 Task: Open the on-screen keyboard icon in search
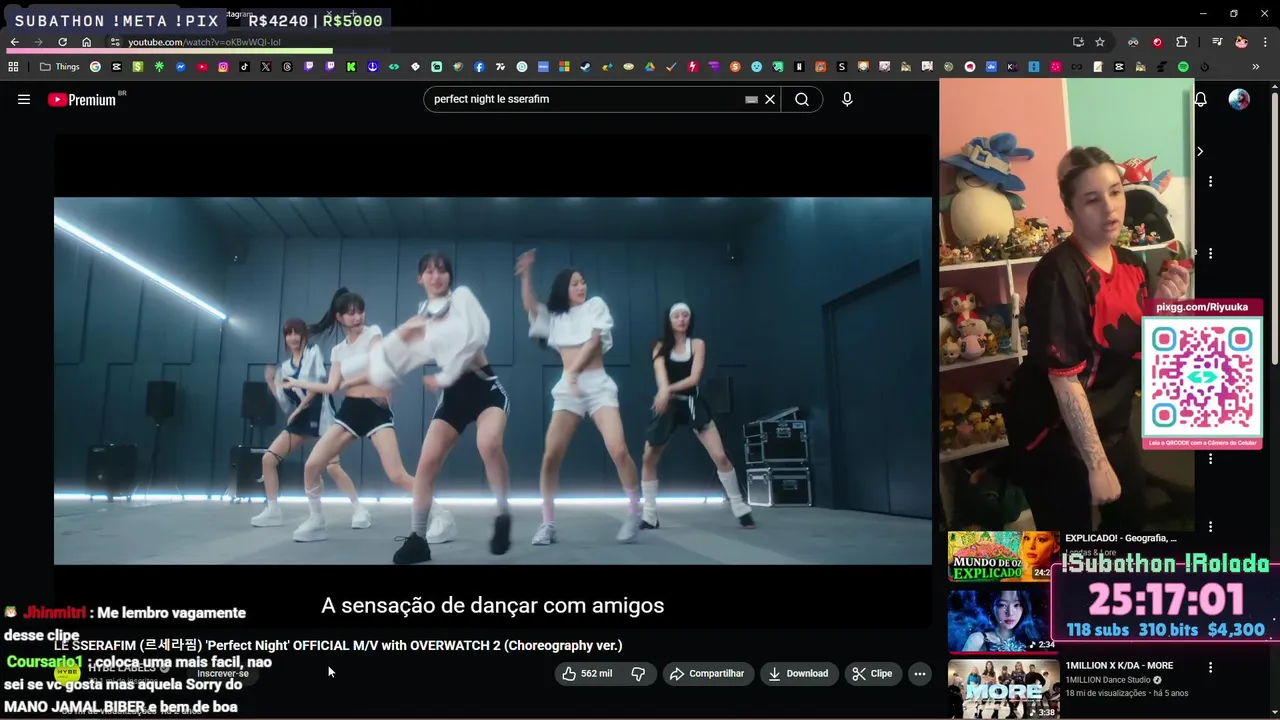click(x=751, y=99)
